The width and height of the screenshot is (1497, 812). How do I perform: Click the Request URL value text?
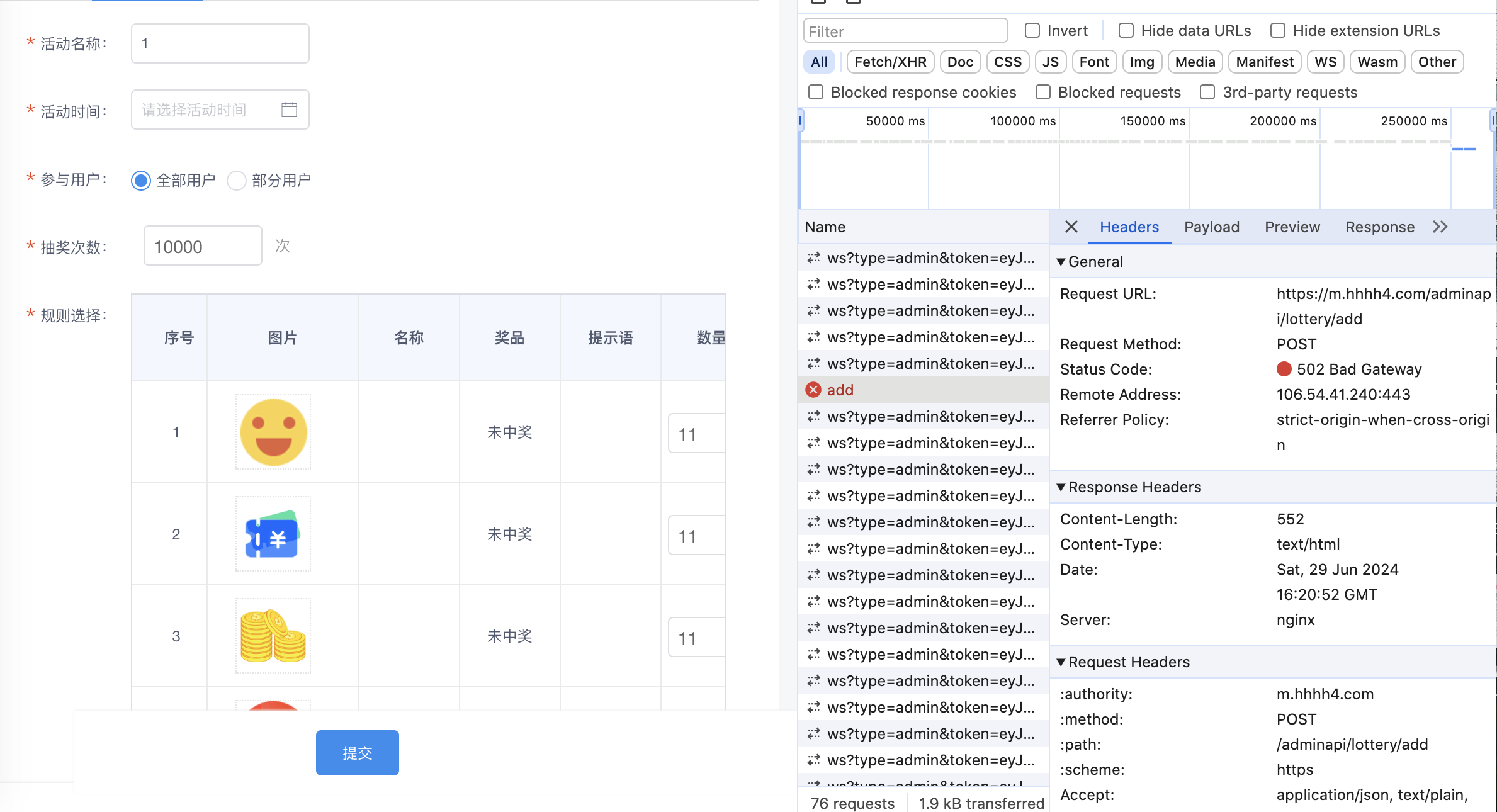pyautogui.click(x=1384, y=306)
